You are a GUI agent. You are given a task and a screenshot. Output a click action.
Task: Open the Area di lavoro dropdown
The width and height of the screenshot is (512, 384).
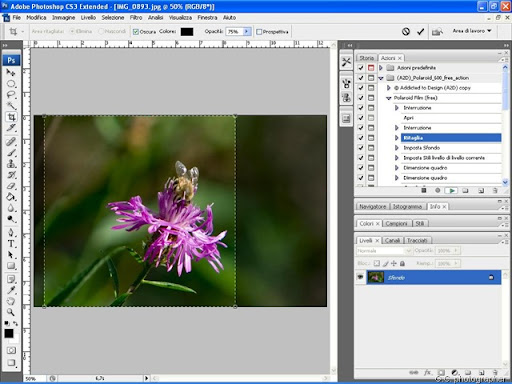[472, 31]
